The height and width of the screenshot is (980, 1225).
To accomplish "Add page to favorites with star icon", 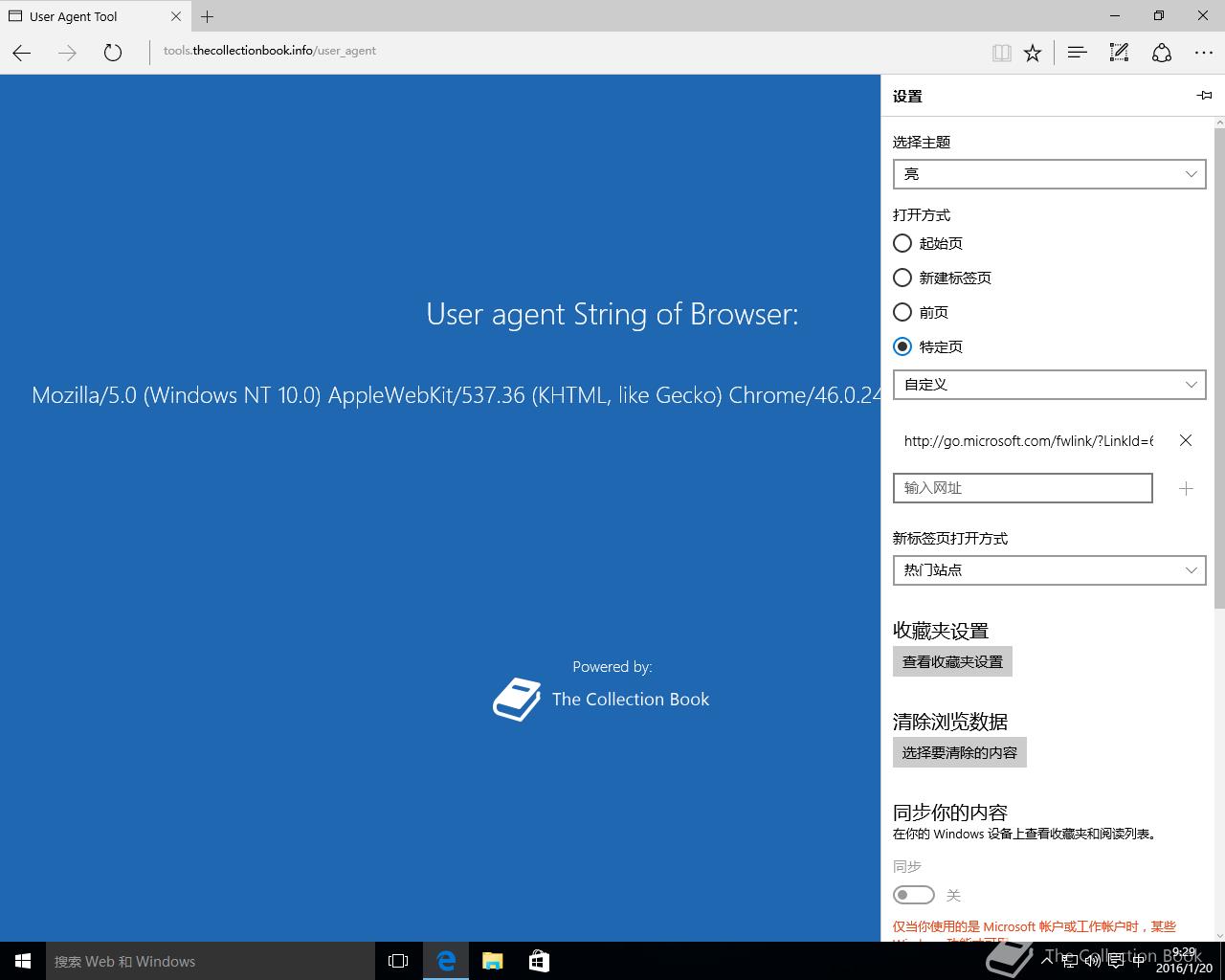I will click(x=1033, y=53).
